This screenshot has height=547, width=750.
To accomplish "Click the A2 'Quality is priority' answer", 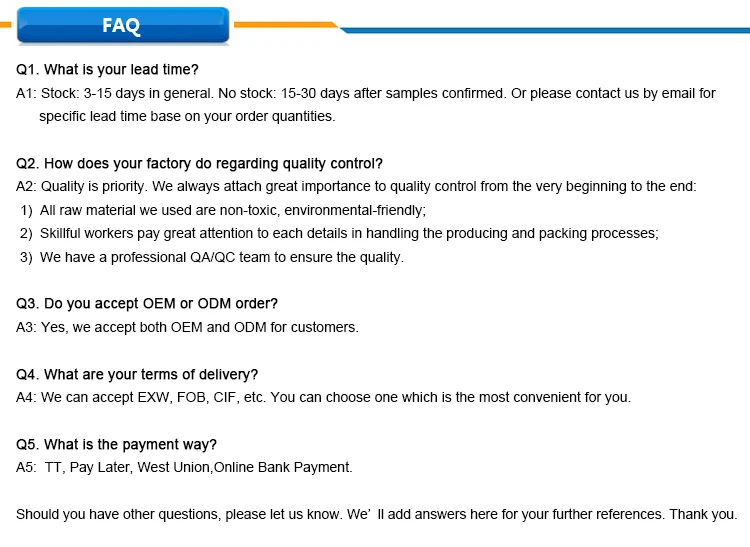I will click(356, 186).
